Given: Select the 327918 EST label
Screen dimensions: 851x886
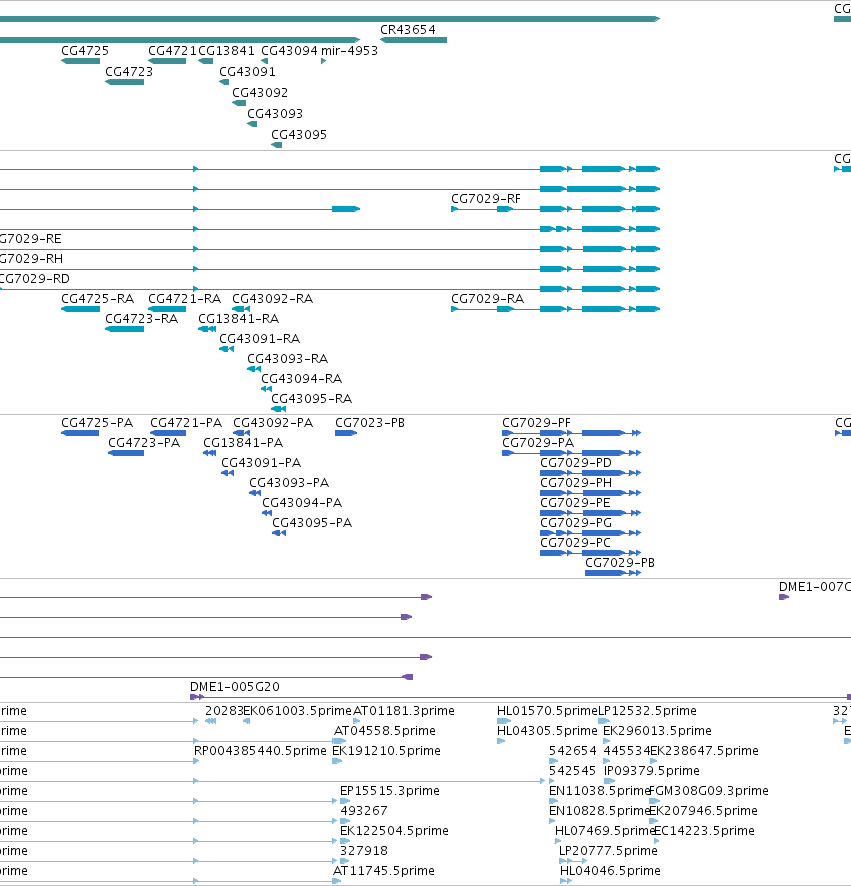Looking at the screenshot, I should (x=364, y=851).
